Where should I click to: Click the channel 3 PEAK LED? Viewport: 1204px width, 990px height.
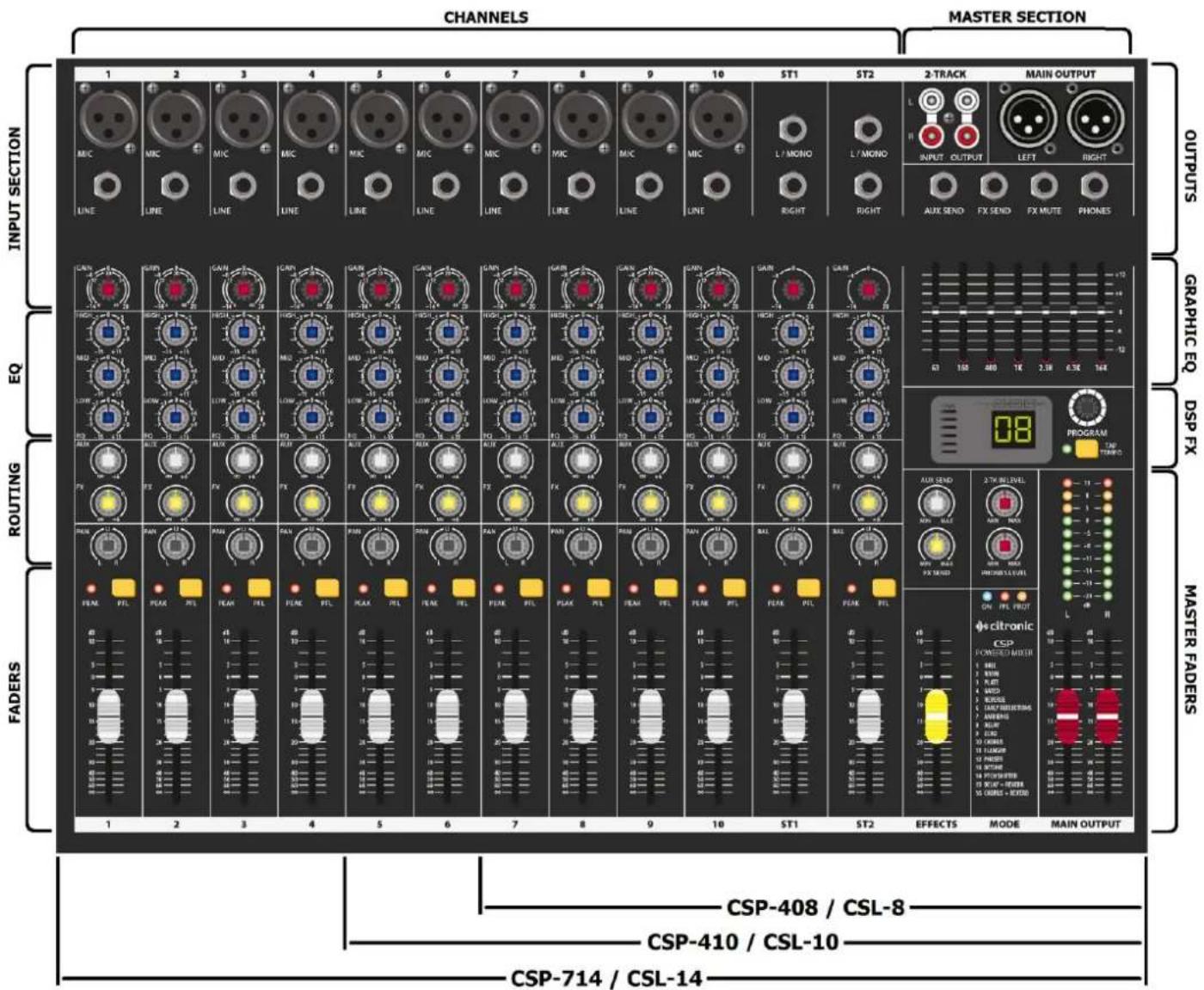(226, 589)
